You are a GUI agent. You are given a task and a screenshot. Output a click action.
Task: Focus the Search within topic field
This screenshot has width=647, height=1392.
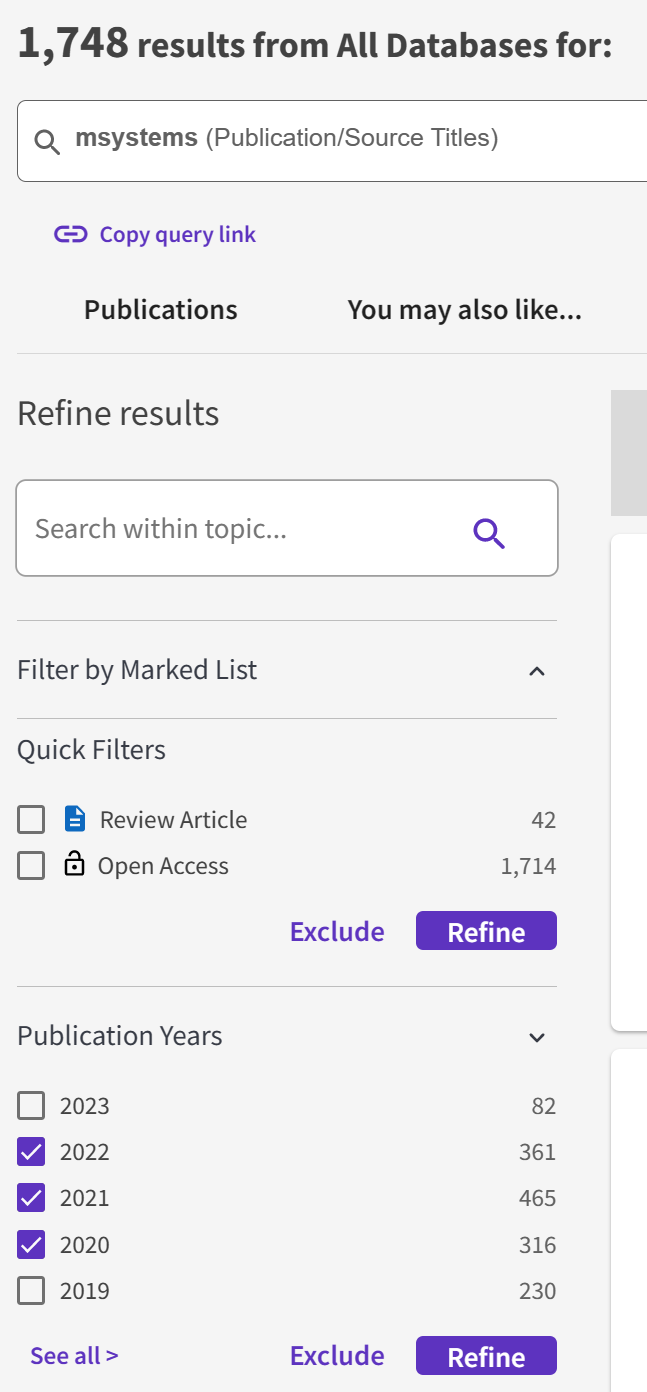tap(240, 529)
